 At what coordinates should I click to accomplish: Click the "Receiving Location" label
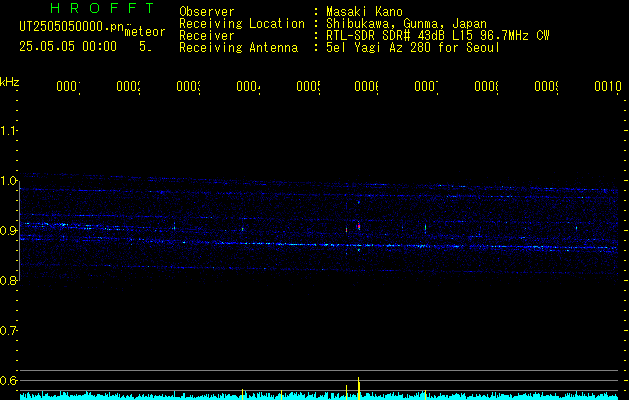(242, 24)
